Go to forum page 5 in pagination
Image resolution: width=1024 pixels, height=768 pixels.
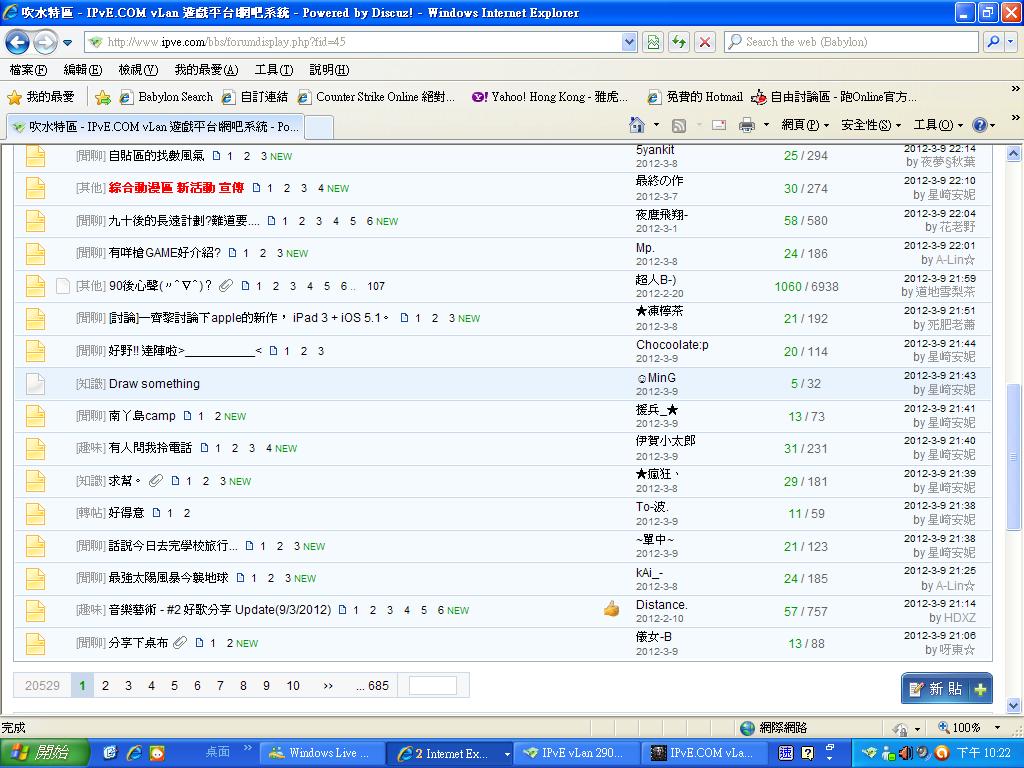click(x=174, y=686)
